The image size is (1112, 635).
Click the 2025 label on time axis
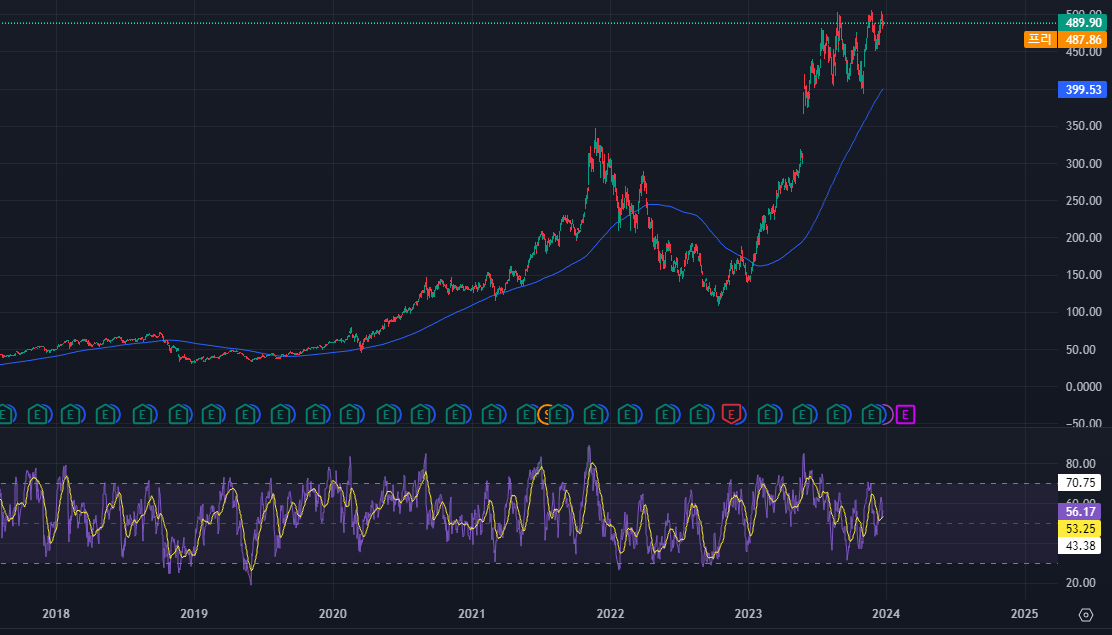pyautogui.click(x=1024, y=614)
